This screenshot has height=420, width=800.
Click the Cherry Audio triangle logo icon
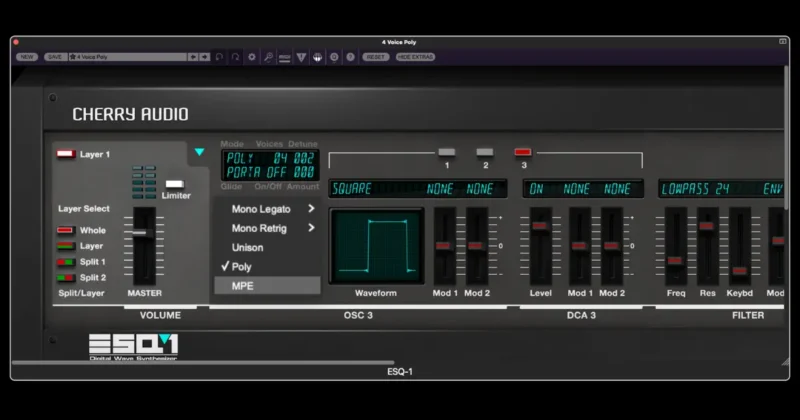click(x=301, y=57)
